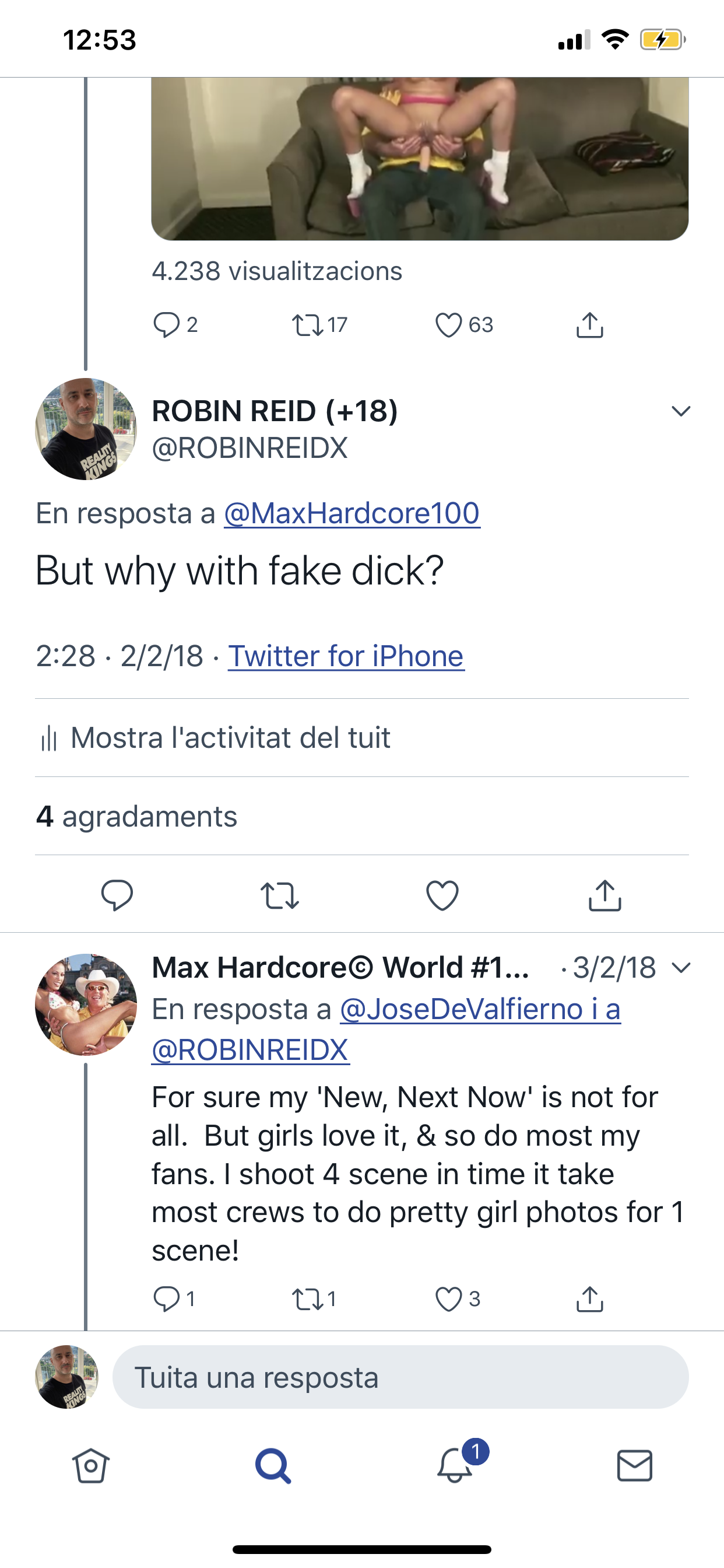Focus the "Tuita una resposta" field
The height and width of the screenshot is (1568, 724).
[x=400, y=1377]
